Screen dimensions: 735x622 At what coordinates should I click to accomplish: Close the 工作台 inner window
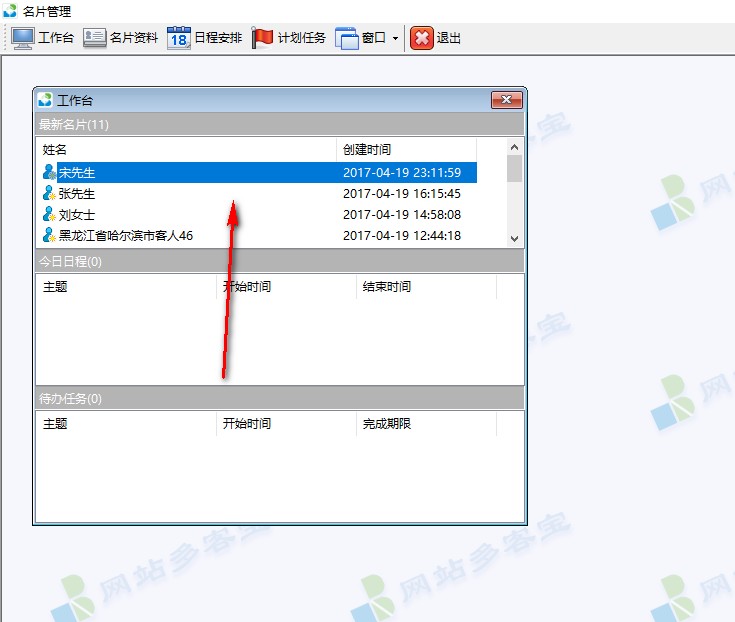point(506,100)
